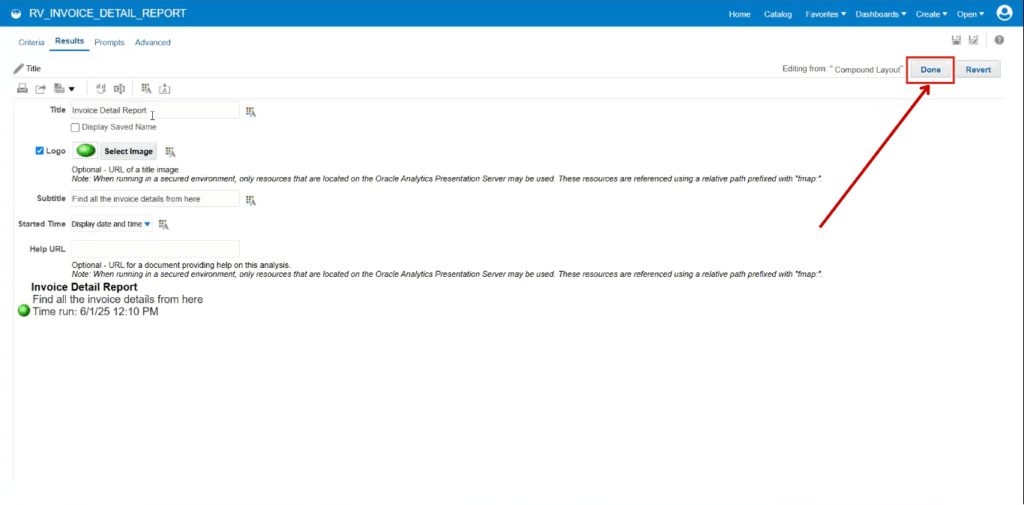Viewport: 1024px width, 505px height.
Task: Open the Favorites dropdown menu
Action: (x=825, y=14)
